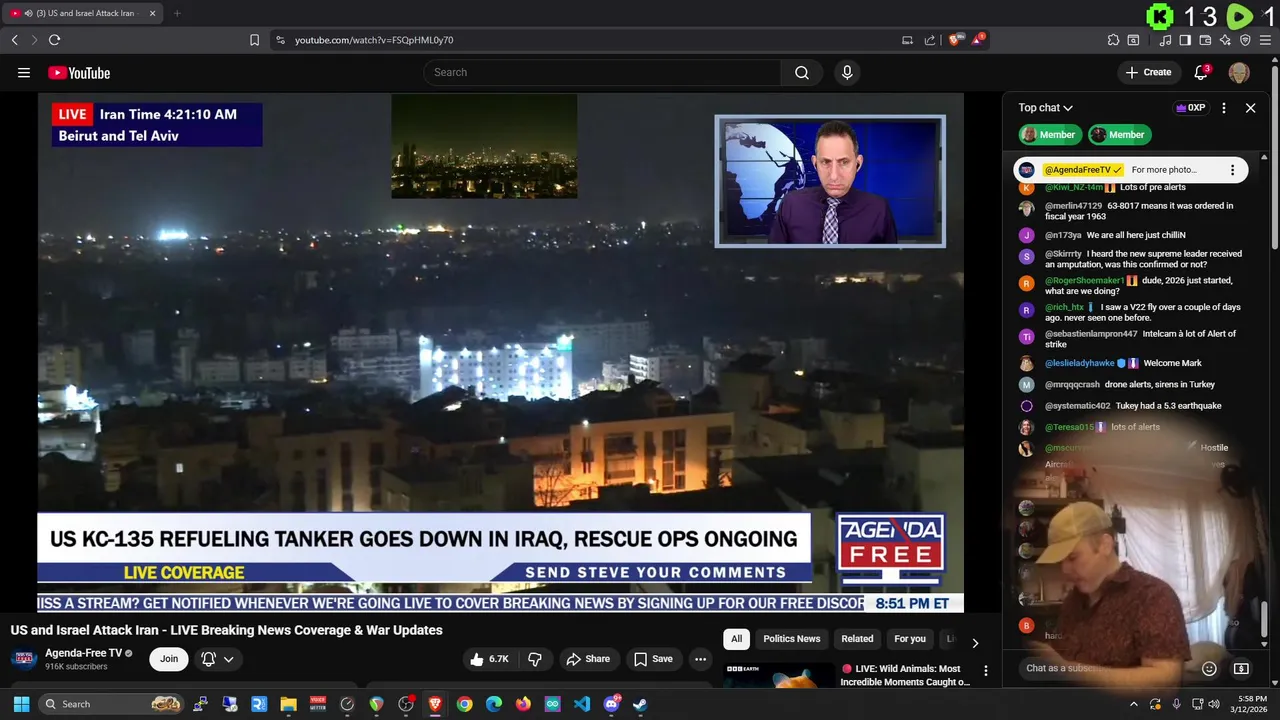Focus the YouTube search field

[602, 72]
